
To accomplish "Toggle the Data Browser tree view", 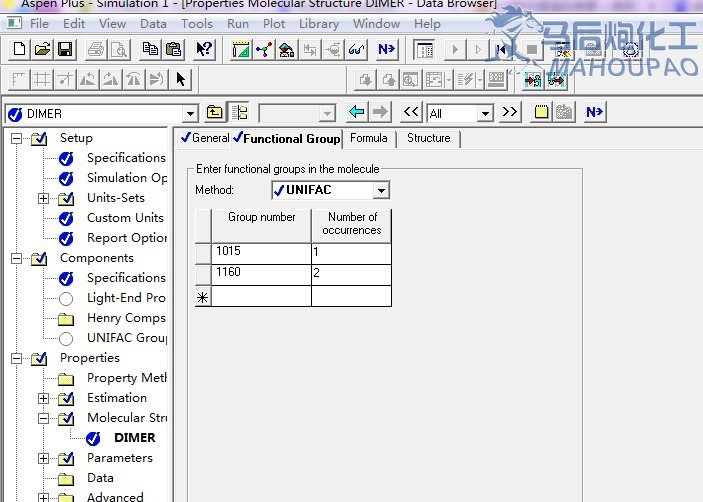I will (240, 112).
